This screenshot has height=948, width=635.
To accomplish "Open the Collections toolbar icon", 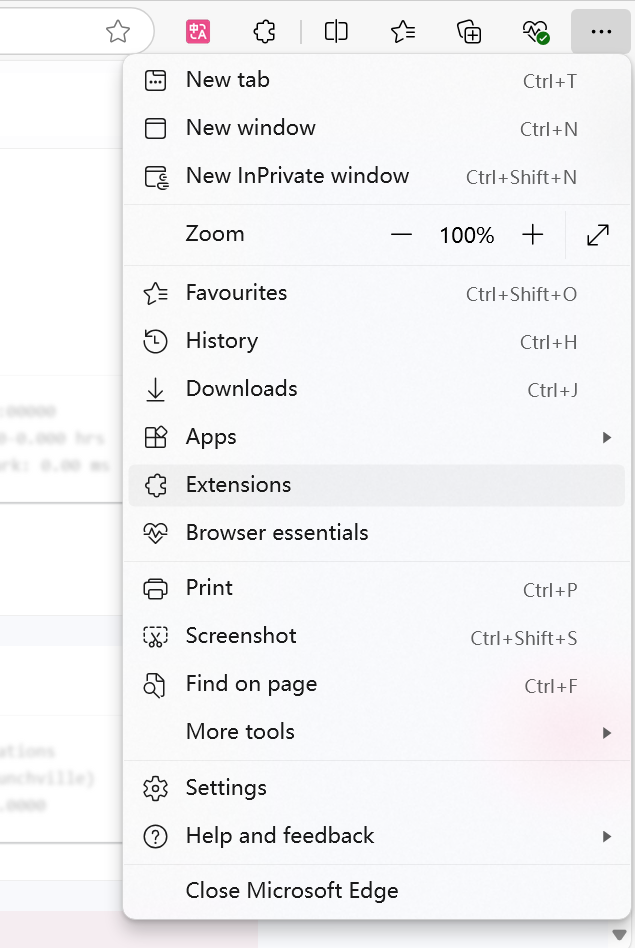I will click(469, 32).
